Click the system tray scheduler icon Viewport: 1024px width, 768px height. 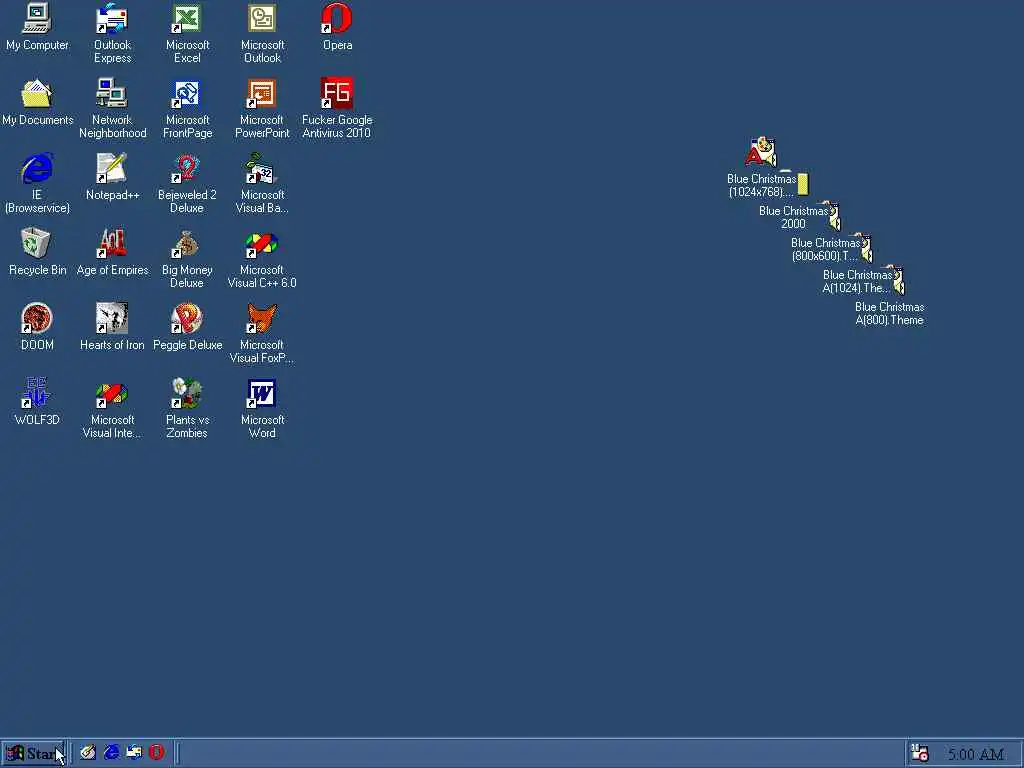[920, 754]
